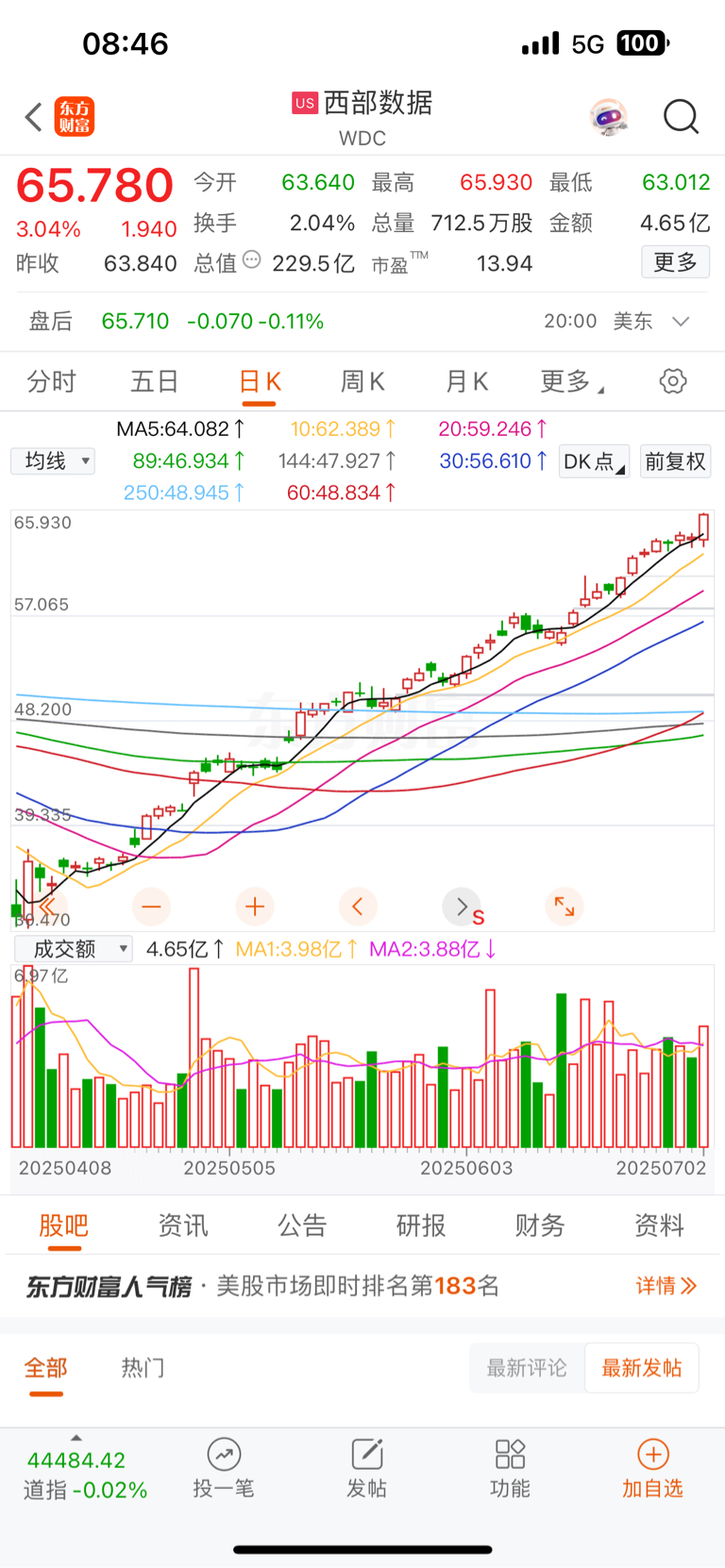Viewport: 725px width, 1568px height.
Task: Open the DK点 selector
Action: [x=595, y=461]
